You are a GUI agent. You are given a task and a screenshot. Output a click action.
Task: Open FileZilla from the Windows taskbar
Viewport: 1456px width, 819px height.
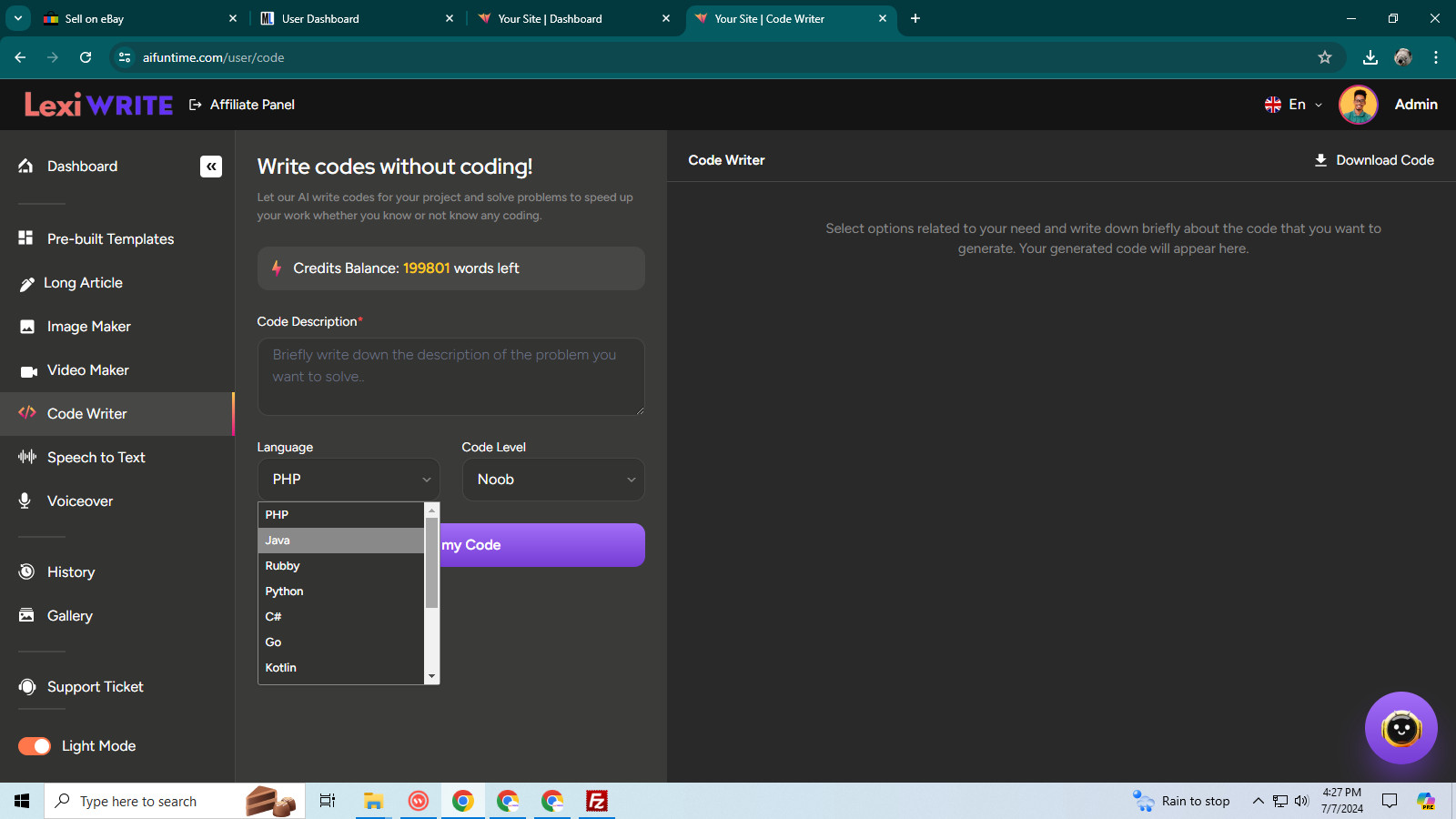tap(597, 801)
